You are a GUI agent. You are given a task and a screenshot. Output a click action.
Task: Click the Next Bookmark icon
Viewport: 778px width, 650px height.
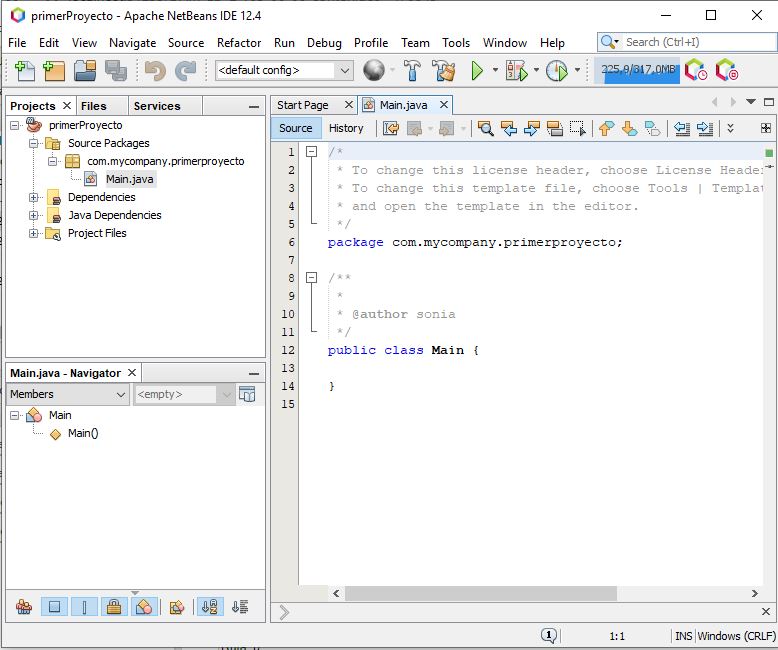coord(629,129)
